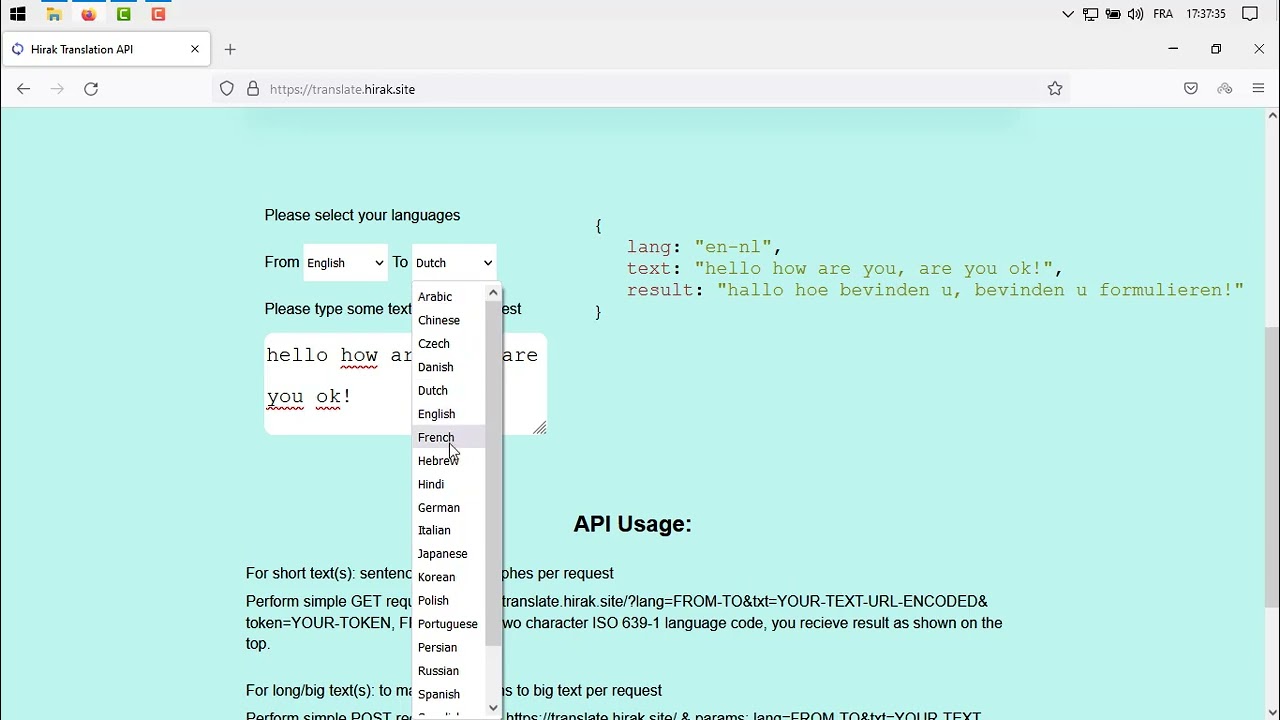The height and width of the screenshot is (720, 1280).
Task: Click into the translation text area
Action: [x=406, y=384]
